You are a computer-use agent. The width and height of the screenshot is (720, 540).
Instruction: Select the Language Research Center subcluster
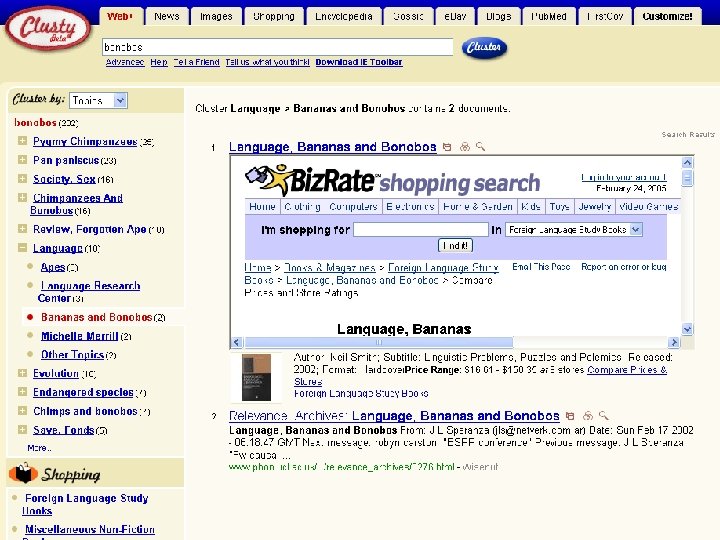tap(89, 292)
